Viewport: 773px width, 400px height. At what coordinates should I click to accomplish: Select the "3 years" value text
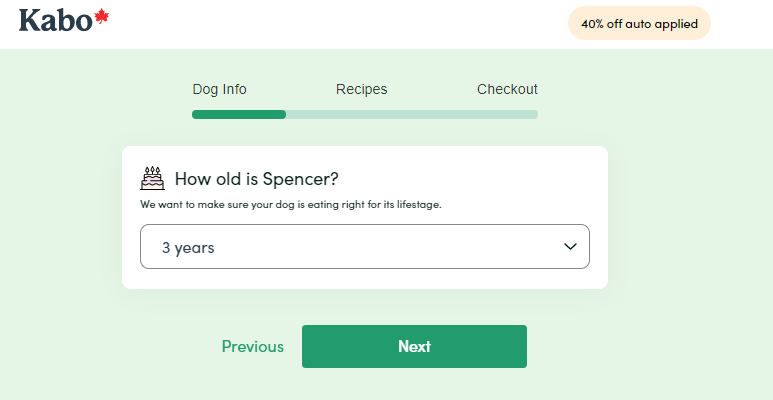[x=188, y=248]
